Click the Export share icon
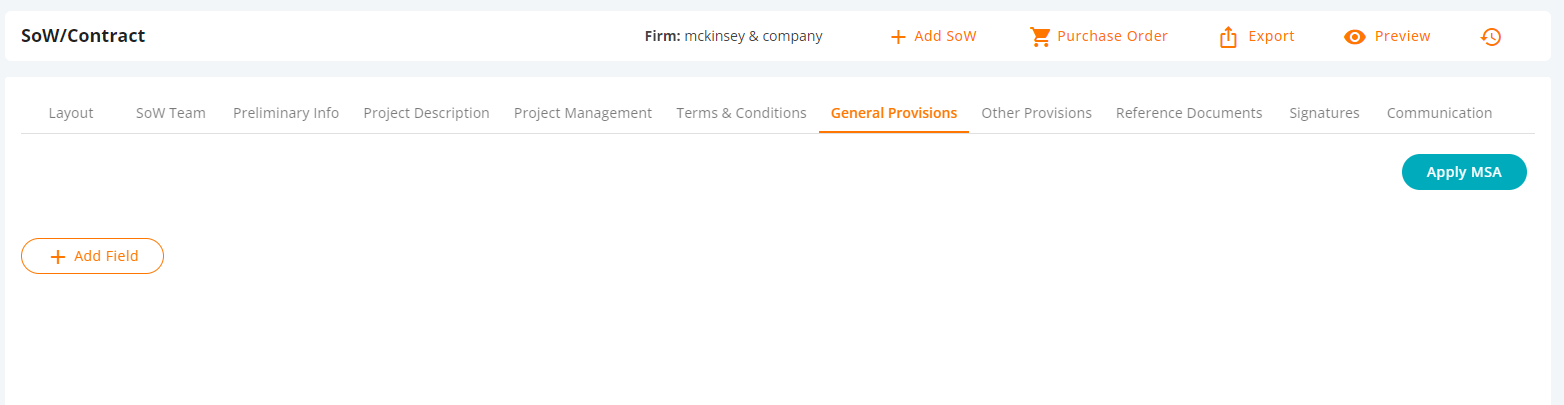The image size is (1564, 405). click(x=1228, y=37)
